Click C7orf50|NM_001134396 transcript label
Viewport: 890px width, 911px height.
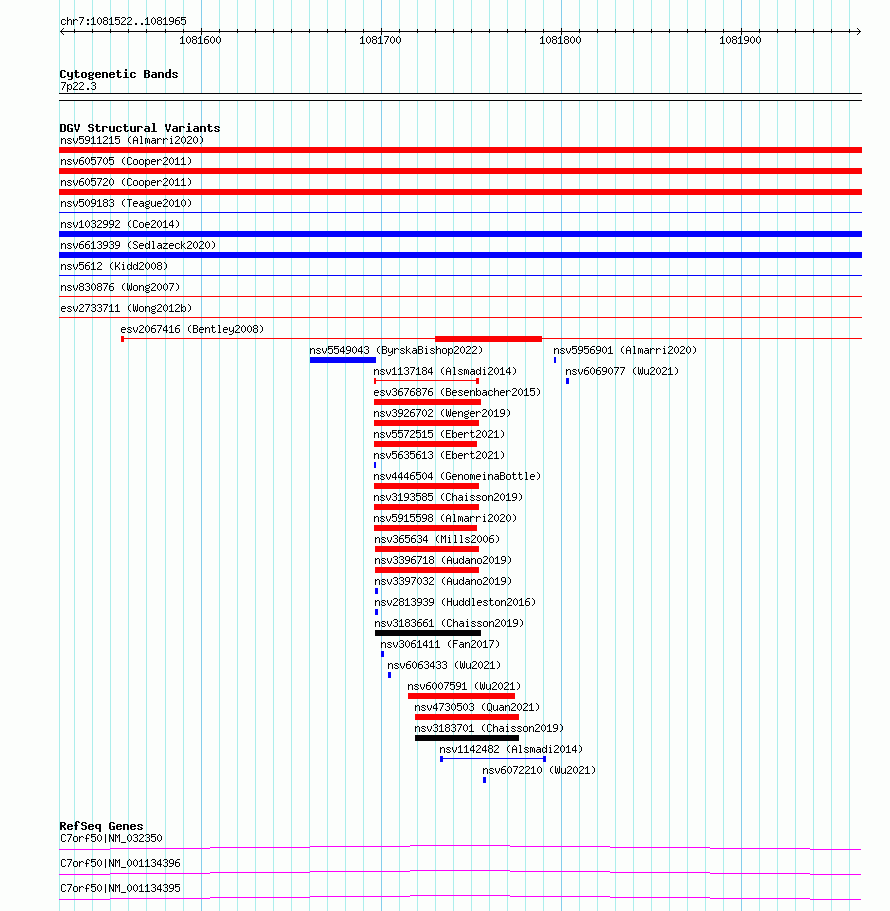click(x=120, y=863)
